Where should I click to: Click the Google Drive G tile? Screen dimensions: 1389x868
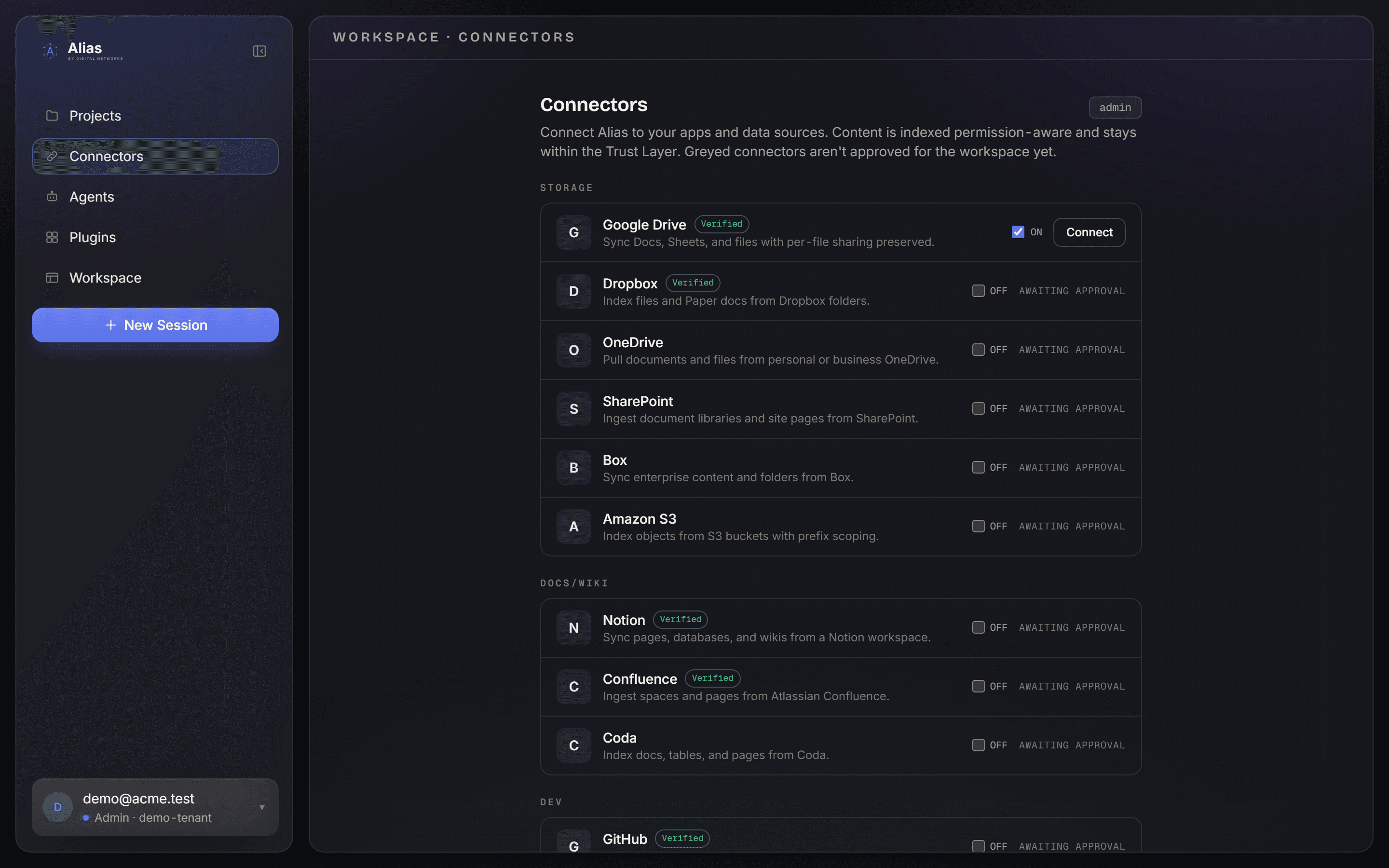(573, 232)
